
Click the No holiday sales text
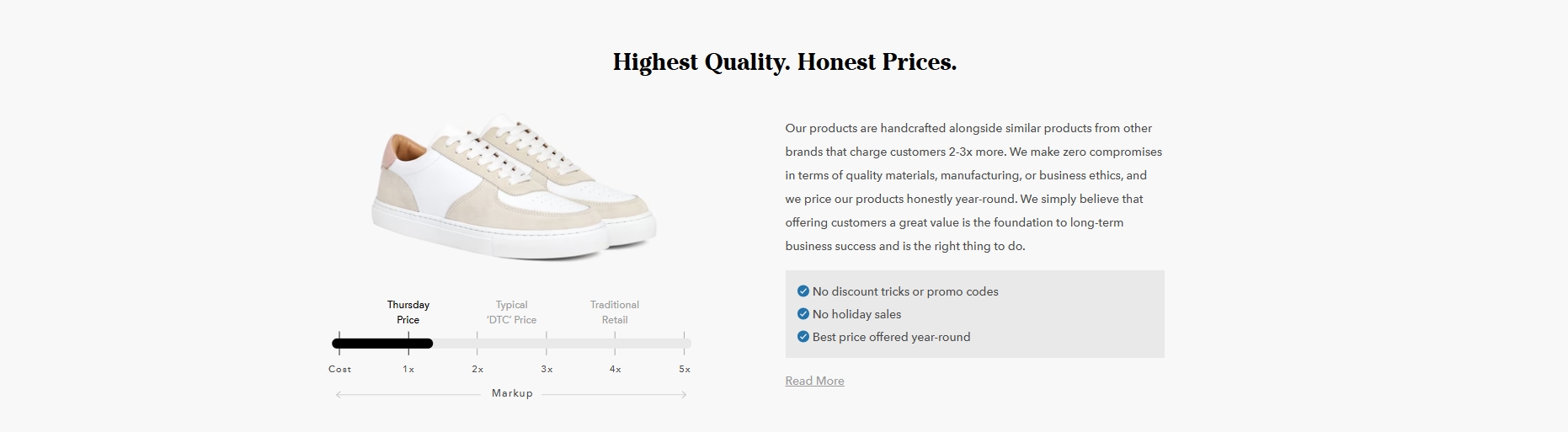point(856,314)
